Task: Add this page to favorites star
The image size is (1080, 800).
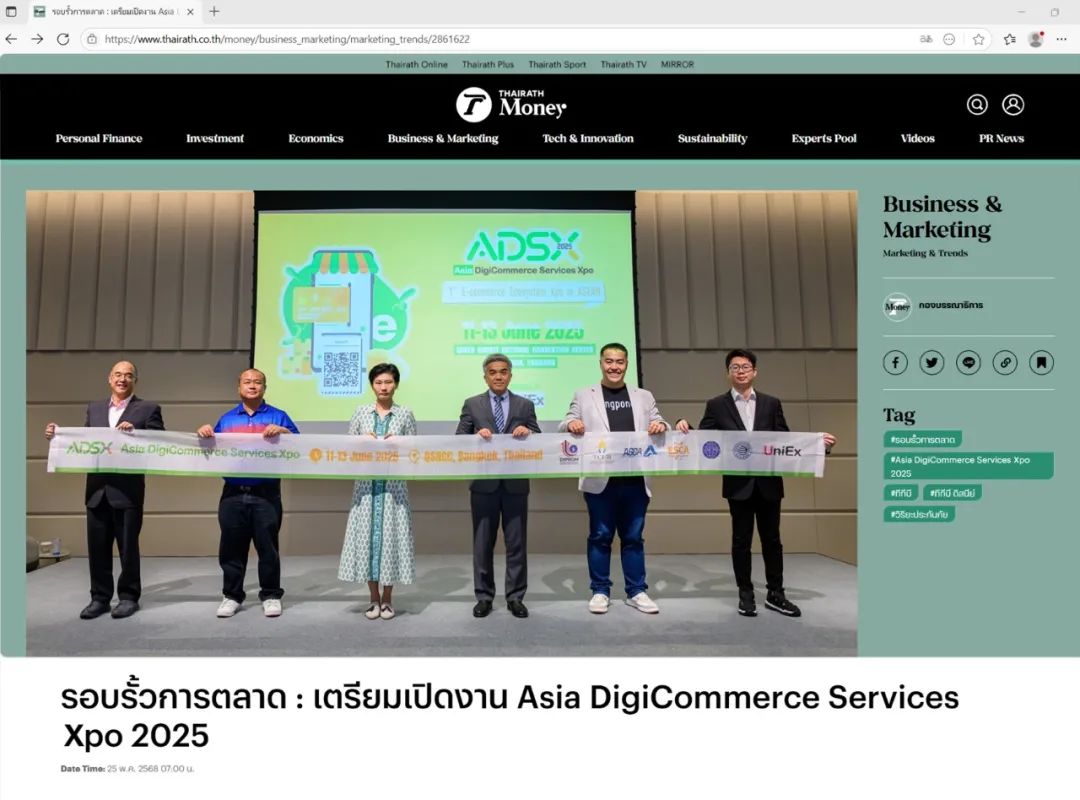Action: (979, 39)
